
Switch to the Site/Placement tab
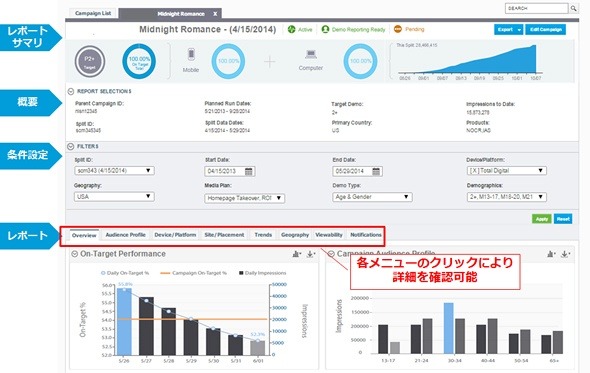(224, 235)
